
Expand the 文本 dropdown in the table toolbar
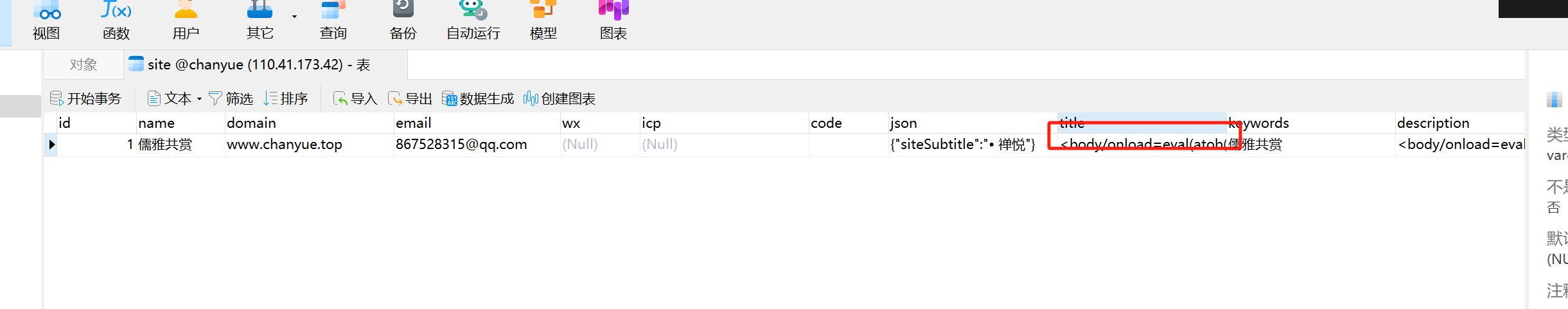[199, 99]
